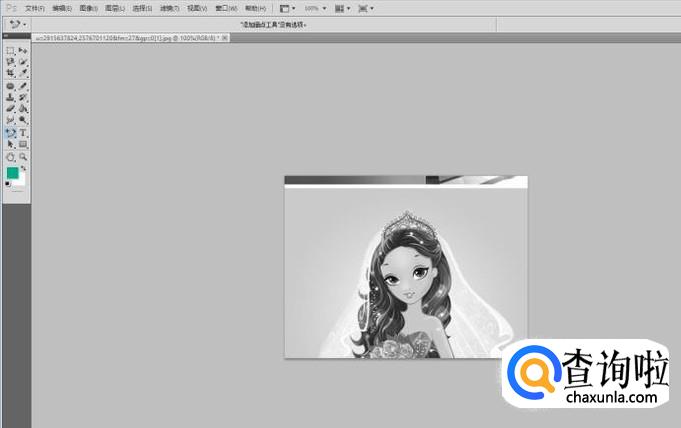Open the 帮助 (Help) menu

click(255, 8)
